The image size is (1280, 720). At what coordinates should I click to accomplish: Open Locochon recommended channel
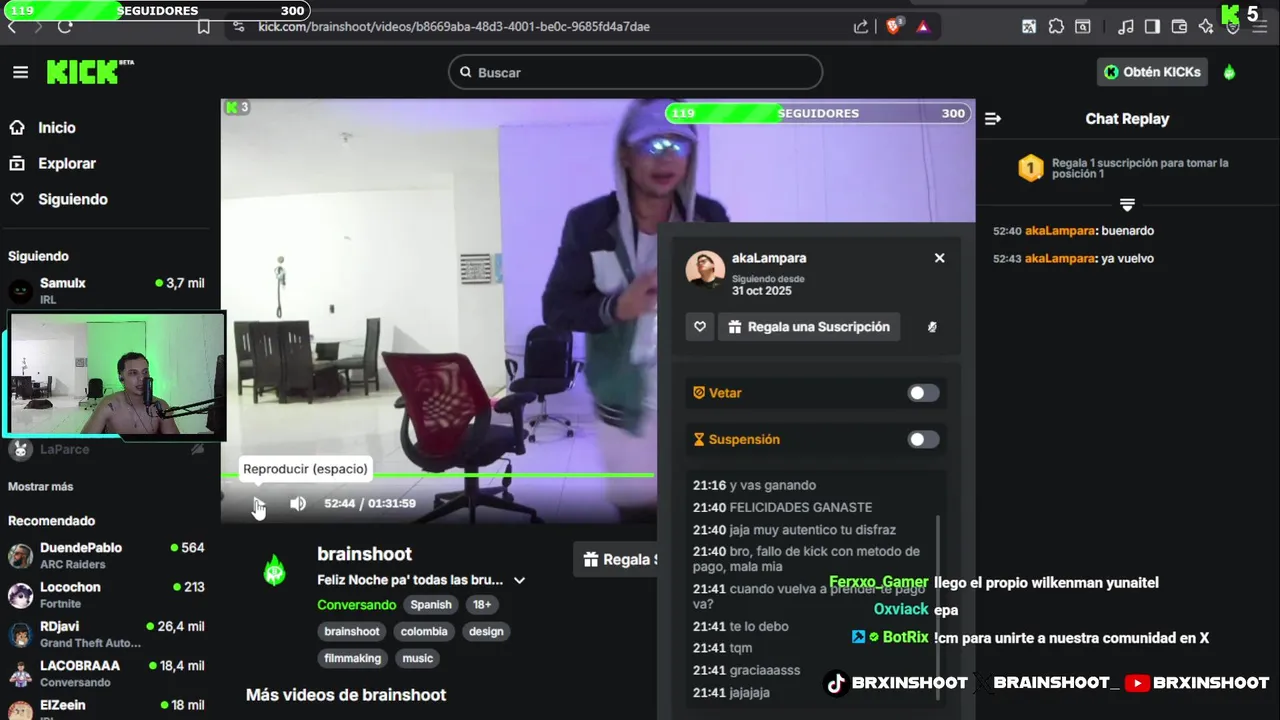pos(107,594)
